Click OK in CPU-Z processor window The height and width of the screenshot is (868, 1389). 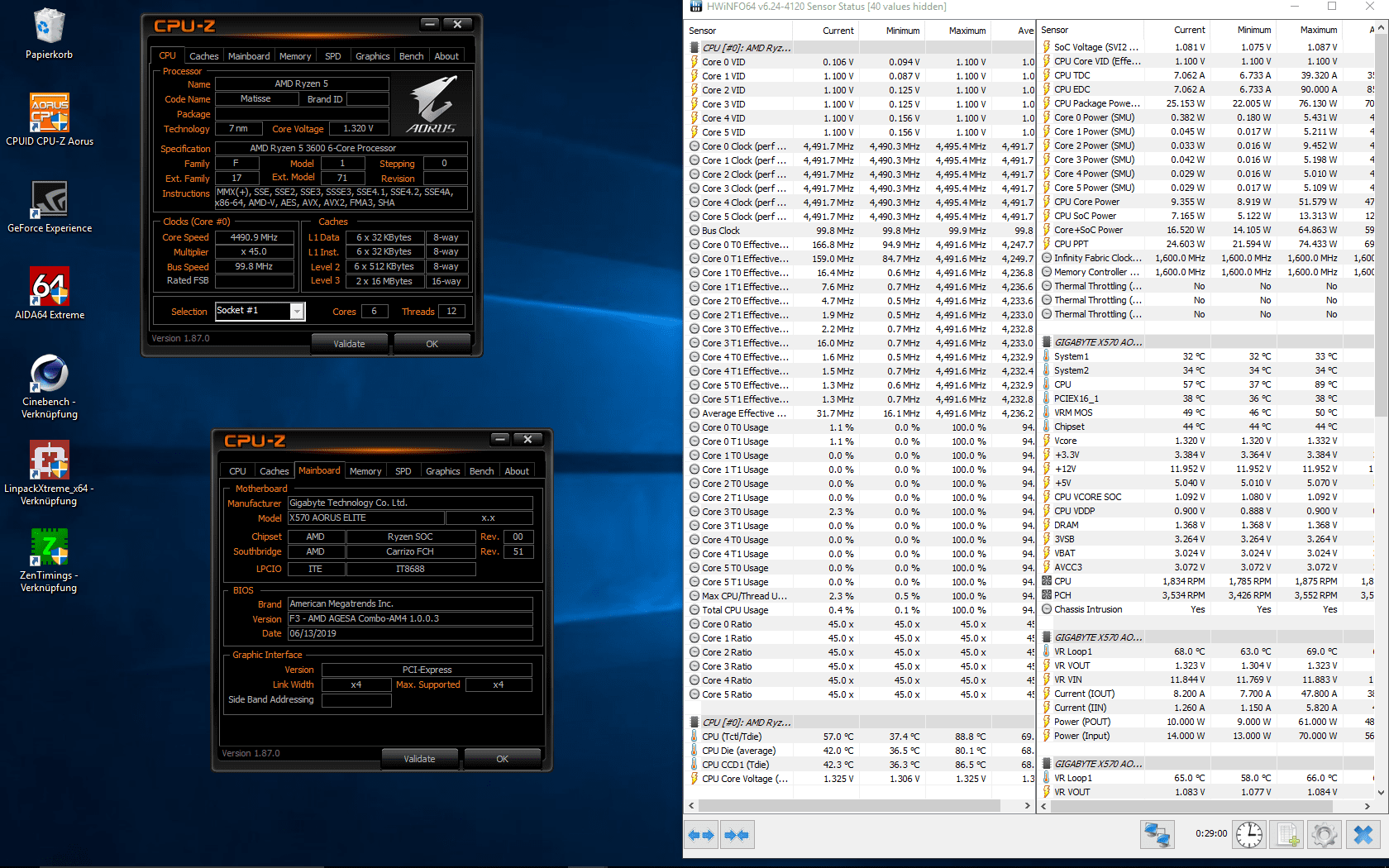(x=432, y=344)
